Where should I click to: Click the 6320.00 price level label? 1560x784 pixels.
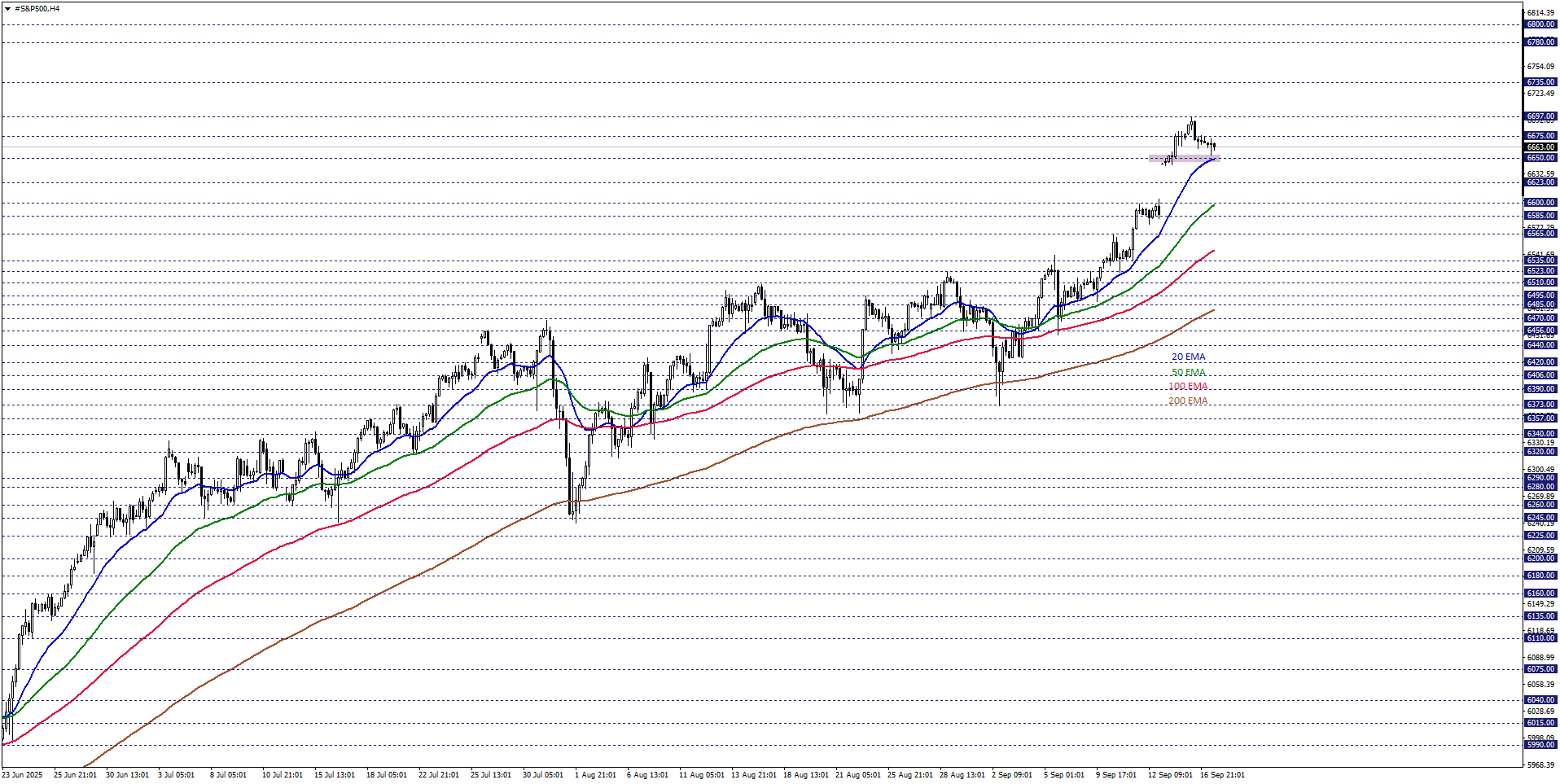coord(1540,452)
